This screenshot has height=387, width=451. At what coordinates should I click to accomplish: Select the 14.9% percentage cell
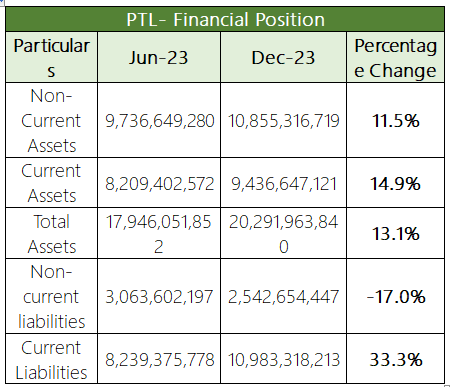coord(395,183)
